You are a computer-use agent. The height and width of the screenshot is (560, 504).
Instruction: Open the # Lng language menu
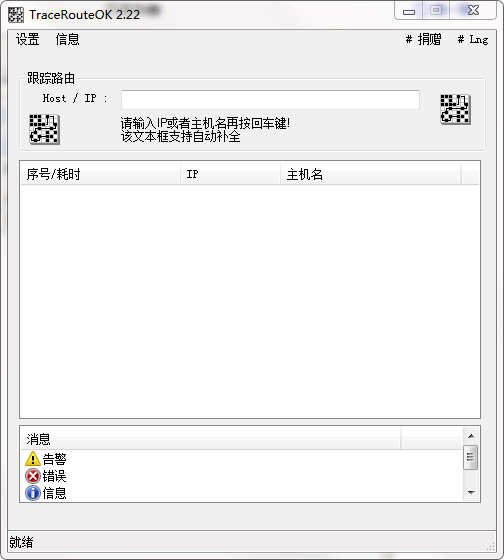[473, 39]
